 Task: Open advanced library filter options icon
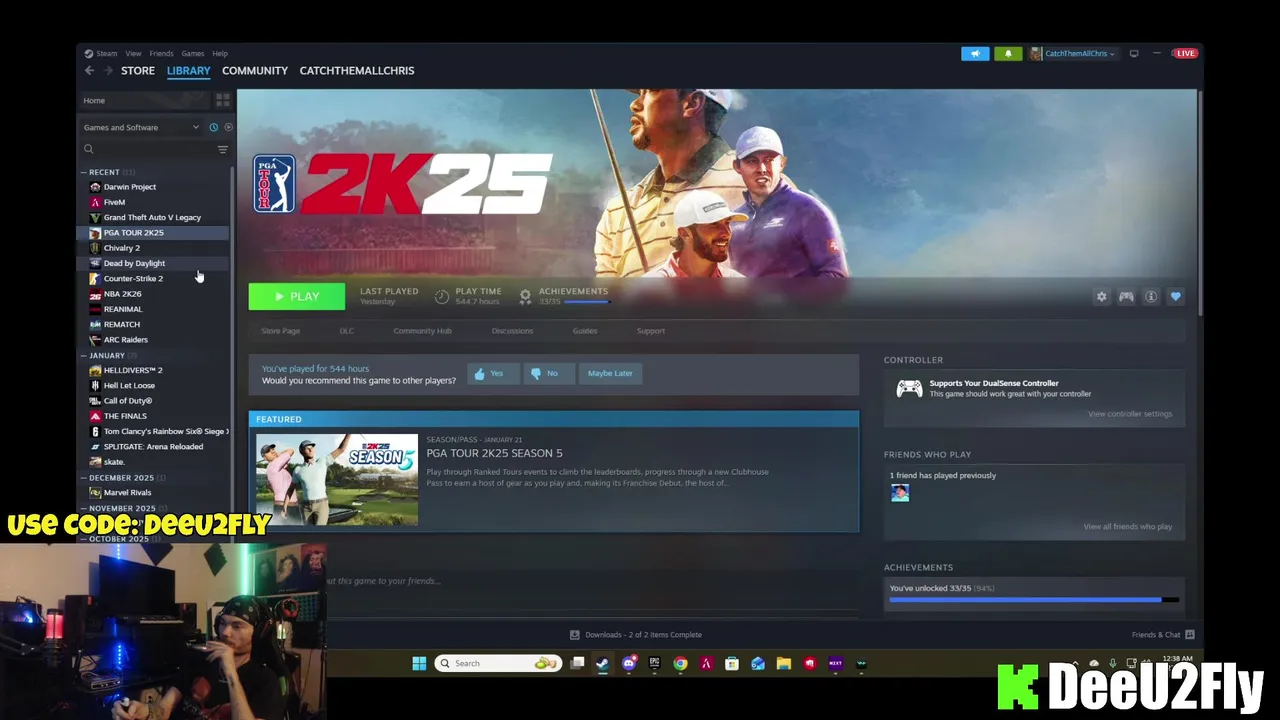pyautogui.click(x=222, y=149)
